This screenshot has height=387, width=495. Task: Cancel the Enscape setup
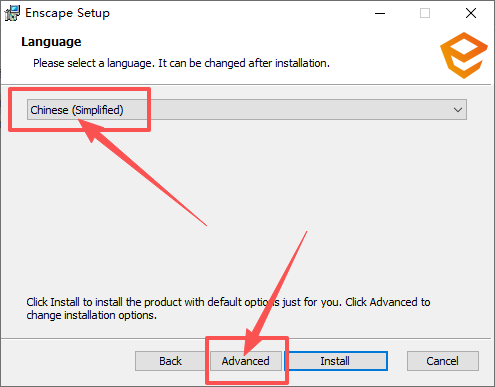(x=443, y=361)
